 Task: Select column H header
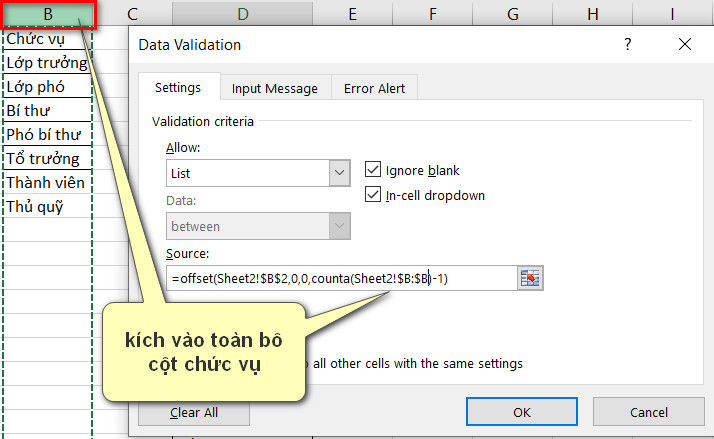point(592,14)
